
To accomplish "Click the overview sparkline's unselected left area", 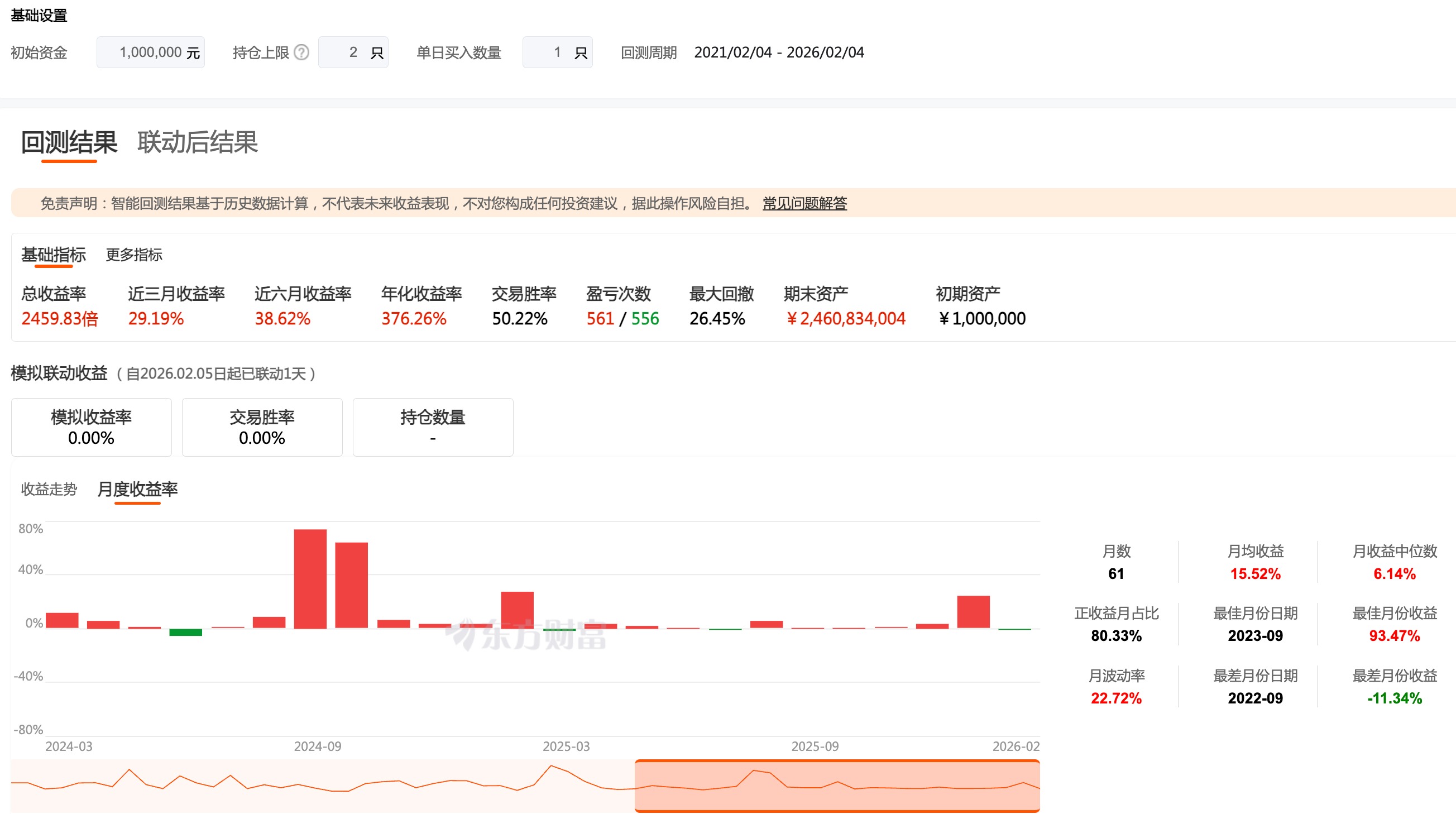I will 322,786.
